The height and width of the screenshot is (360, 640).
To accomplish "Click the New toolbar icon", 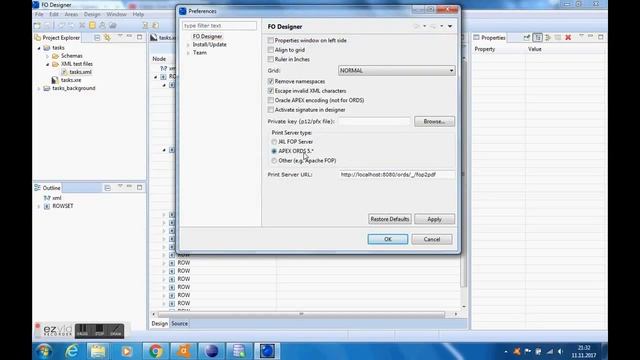I will (38, 25).
